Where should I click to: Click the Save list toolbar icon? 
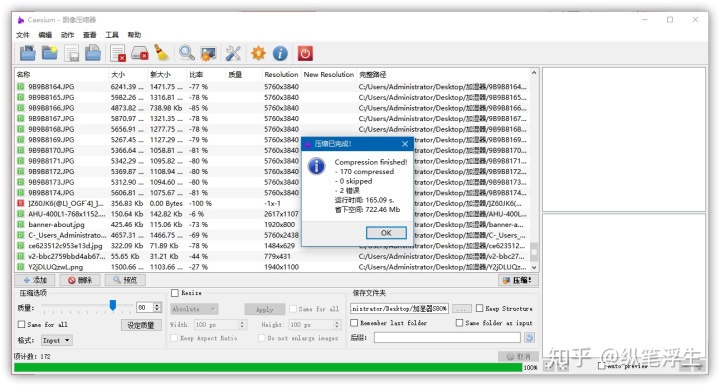click(x=72, y=54)
